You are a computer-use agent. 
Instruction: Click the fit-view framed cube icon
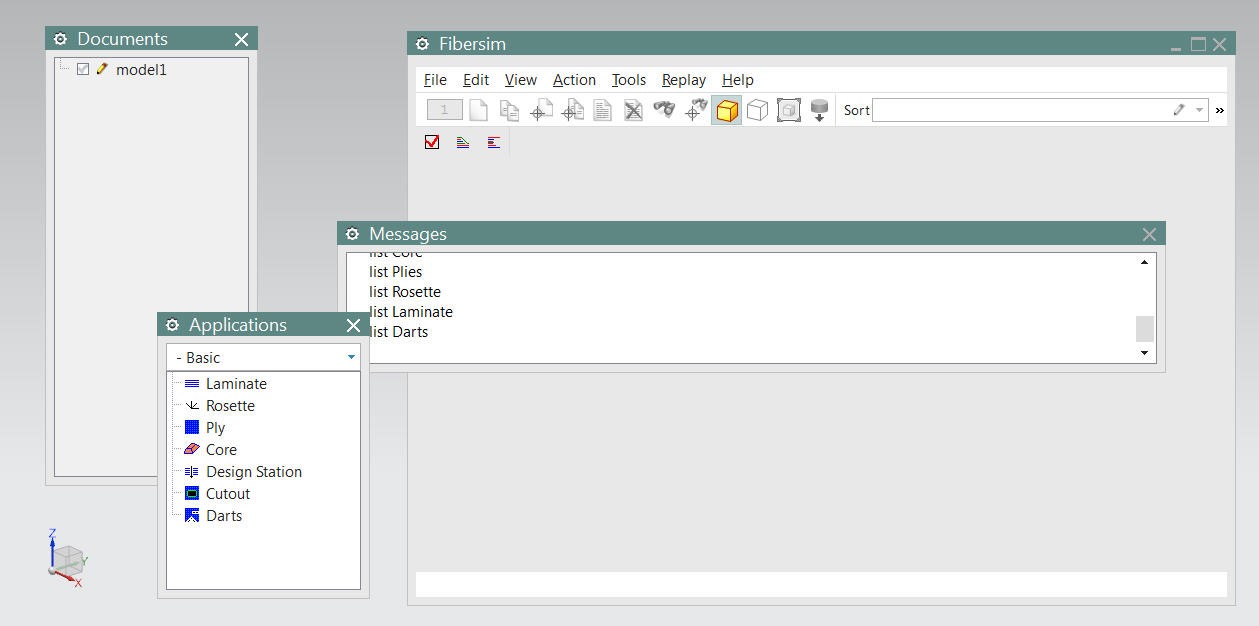[x=788, y=110]
